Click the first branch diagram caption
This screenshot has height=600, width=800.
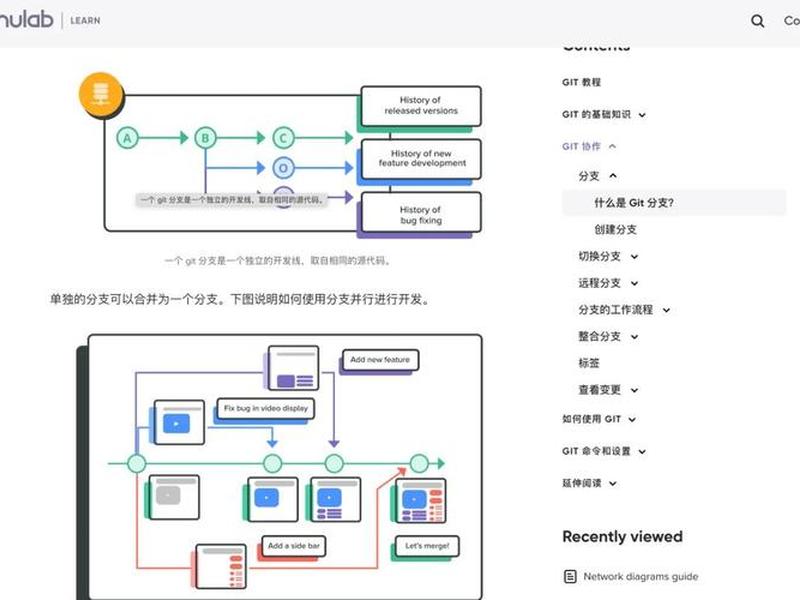[x=278, y=261]
